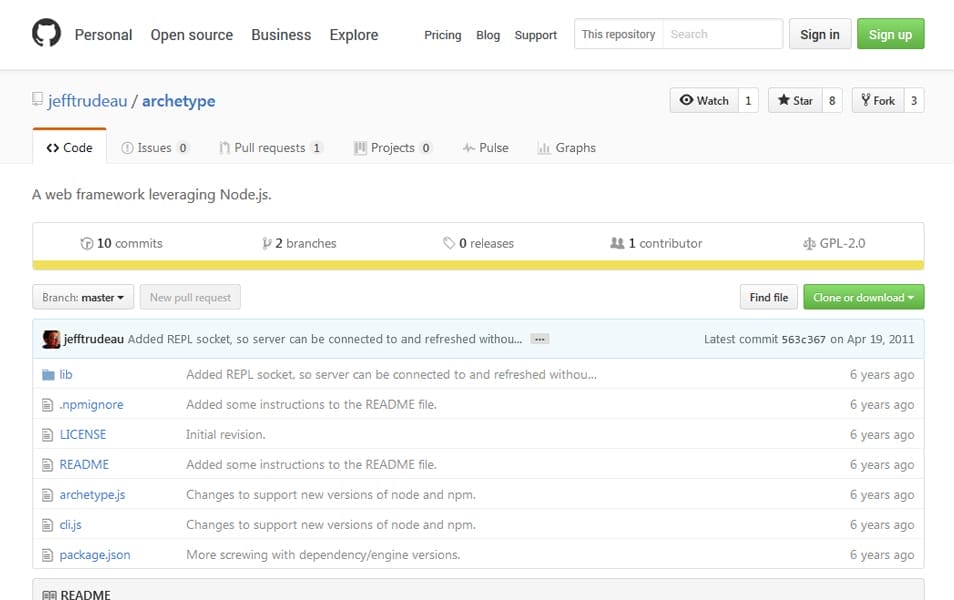Click the yellow language color bar

pos(478,265)
